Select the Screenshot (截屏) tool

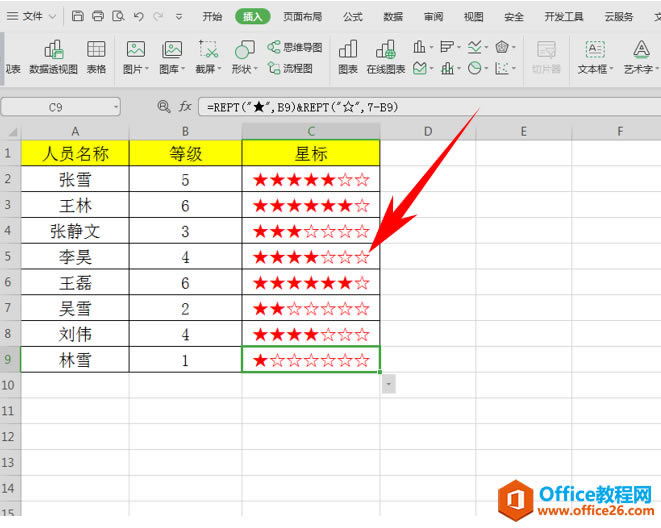point(208,57)
